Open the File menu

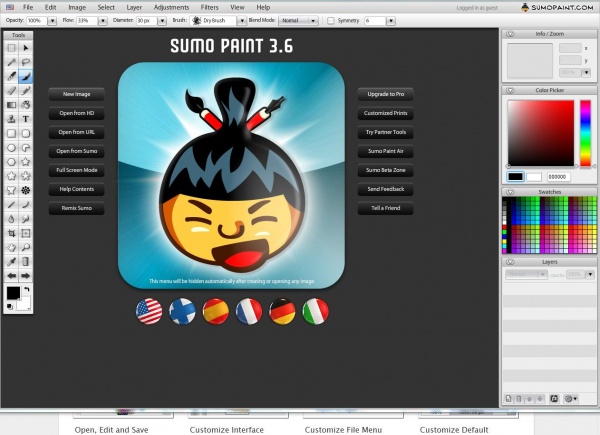(x=28, y=7)
